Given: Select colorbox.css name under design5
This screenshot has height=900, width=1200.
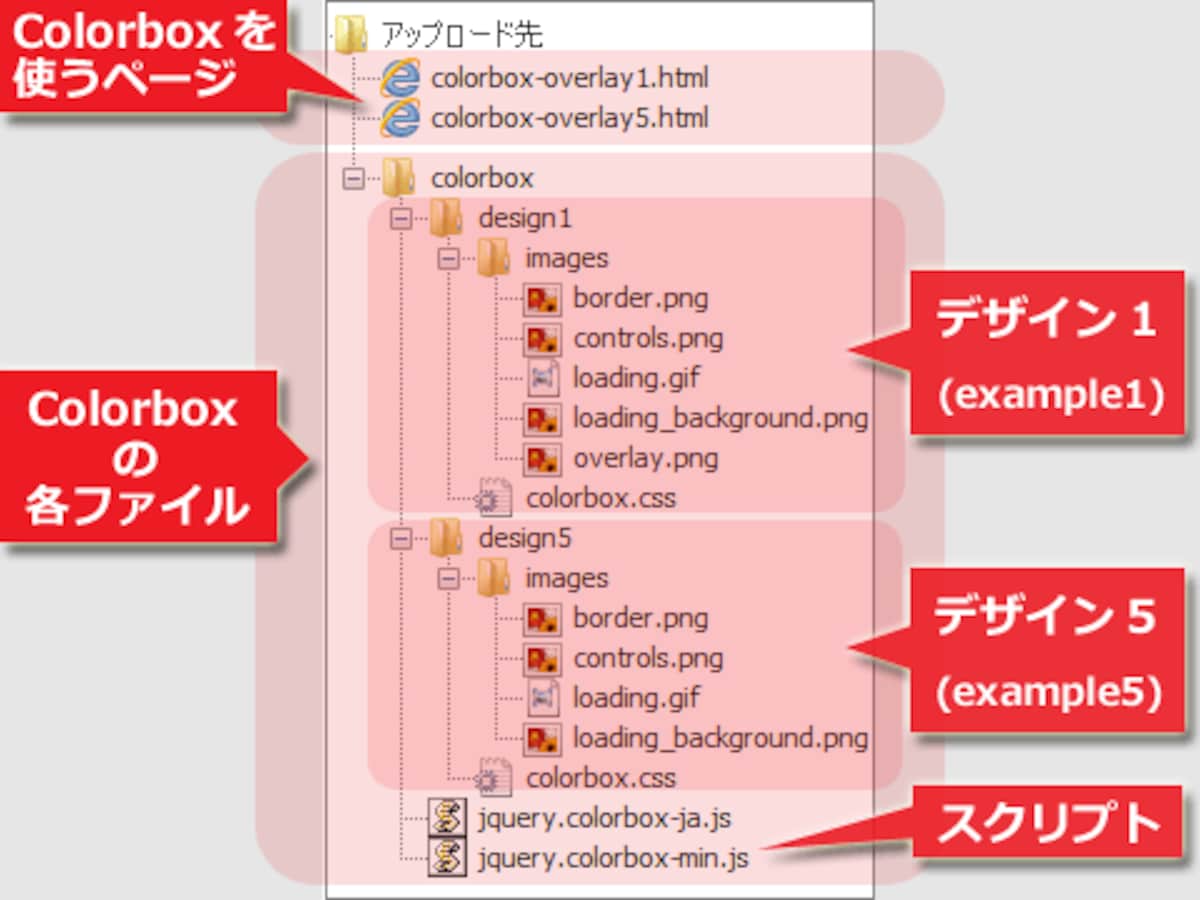Looking at the screenshot, I should [x=601, y=778].
